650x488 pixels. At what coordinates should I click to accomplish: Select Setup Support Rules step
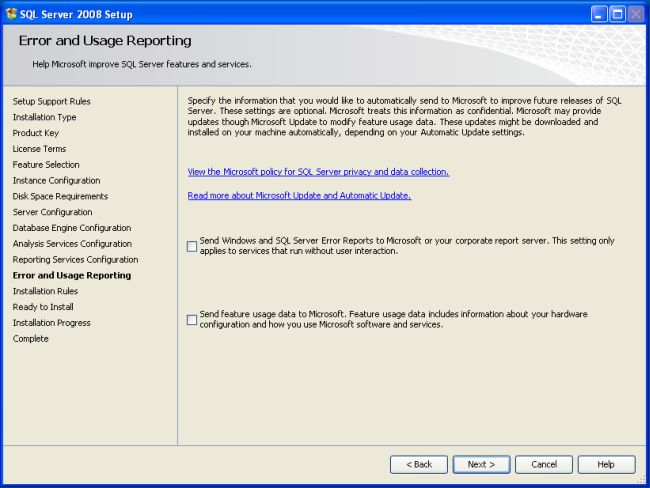click(x=51, y=101)
